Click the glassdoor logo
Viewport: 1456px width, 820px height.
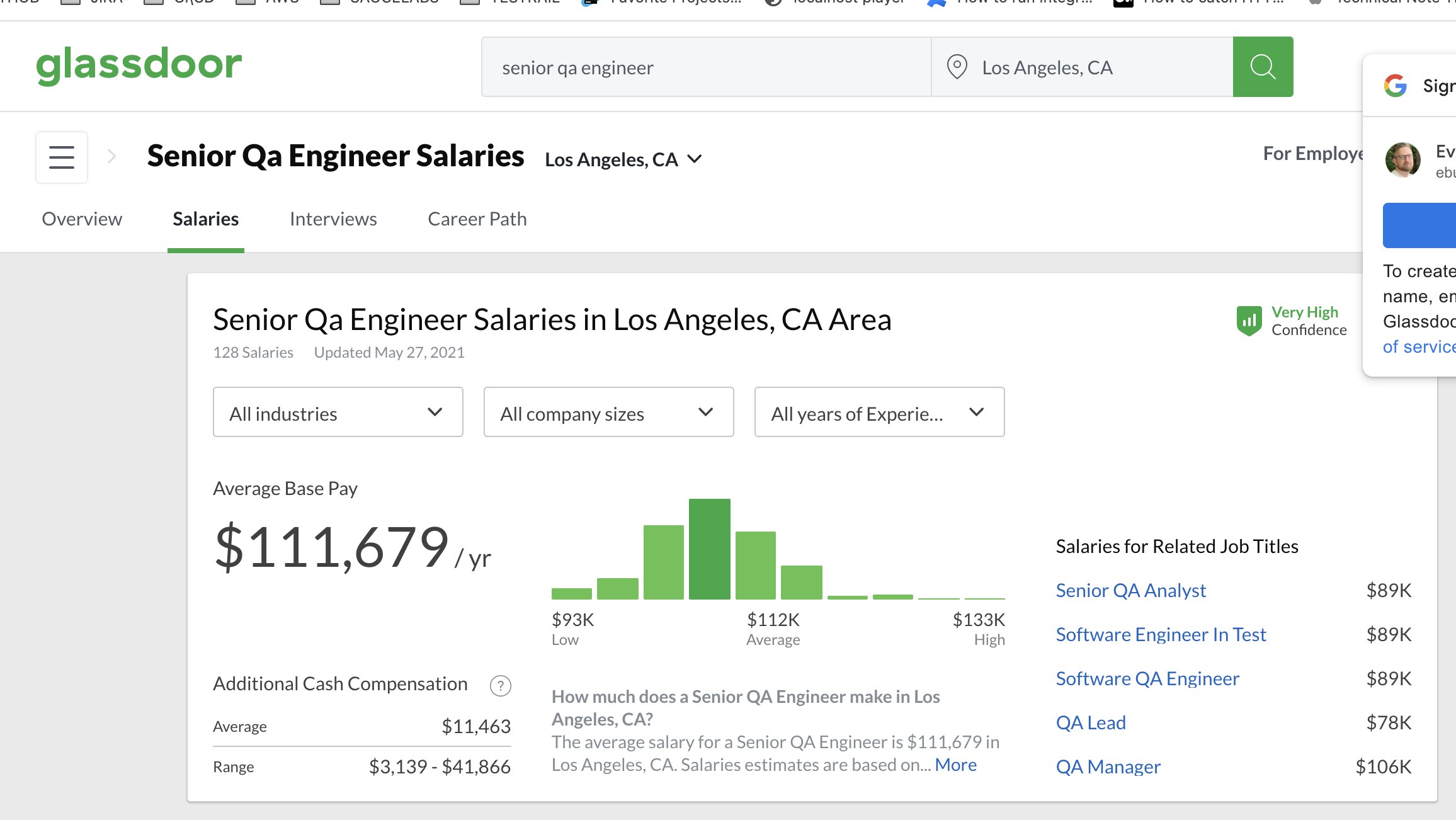click(x=139, y=65)
